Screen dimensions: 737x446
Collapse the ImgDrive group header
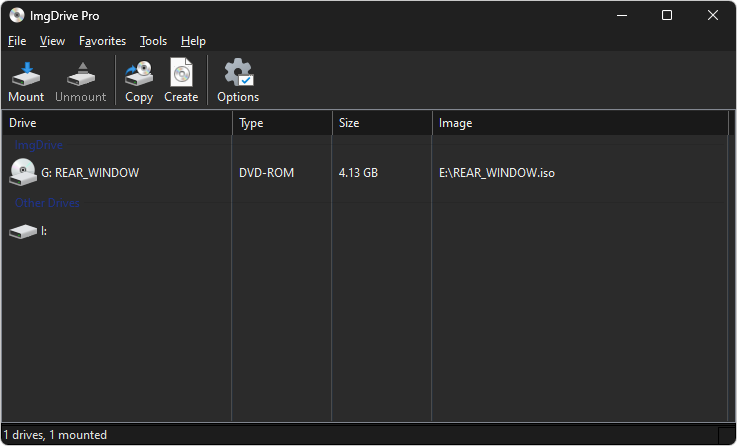[x=39, y=146]
